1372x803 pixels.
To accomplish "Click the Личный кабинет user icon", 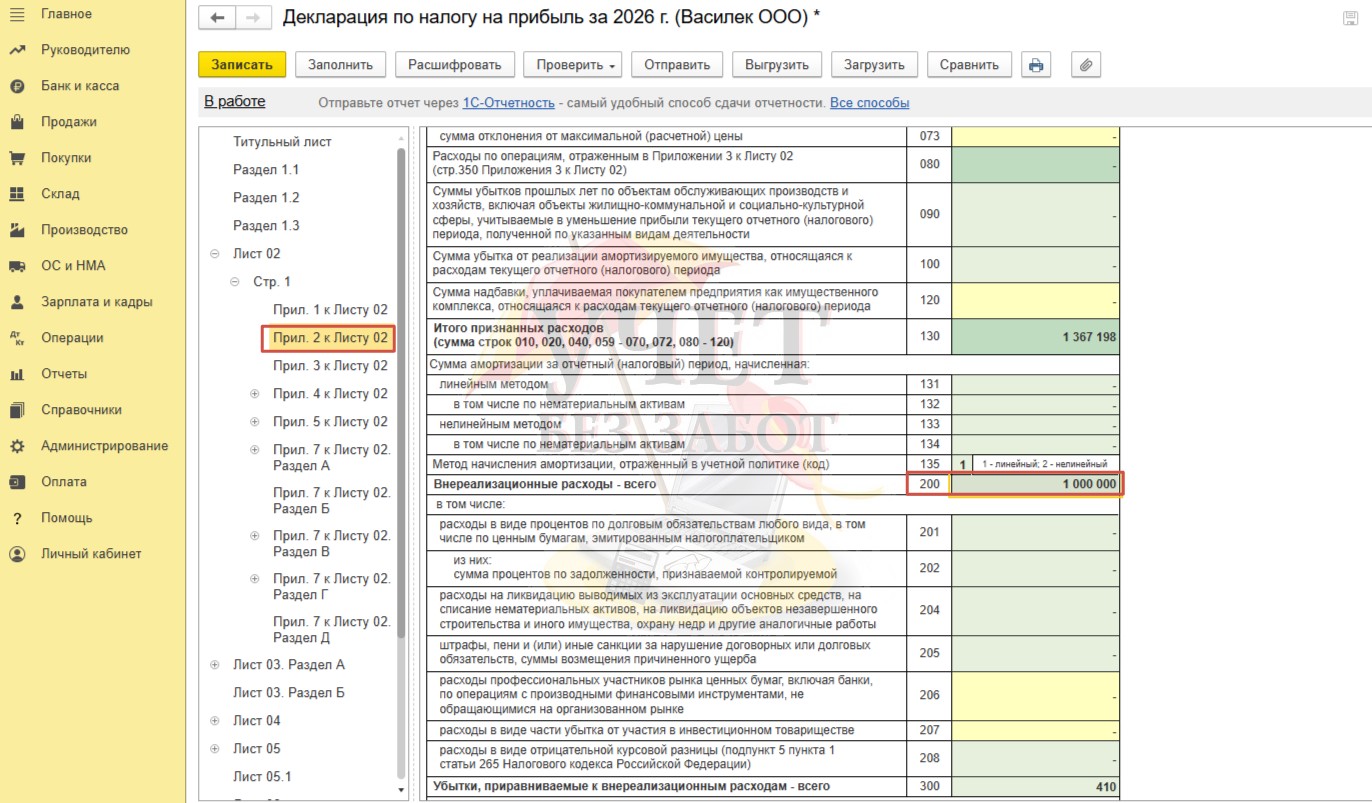I will (x=16, y=554).
